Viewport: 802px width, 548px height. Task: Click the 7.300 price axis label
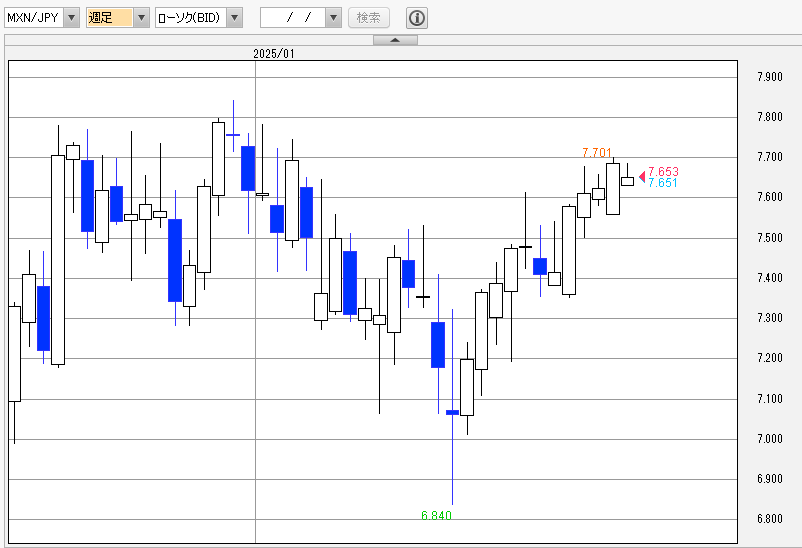click(x=770, y=318)
